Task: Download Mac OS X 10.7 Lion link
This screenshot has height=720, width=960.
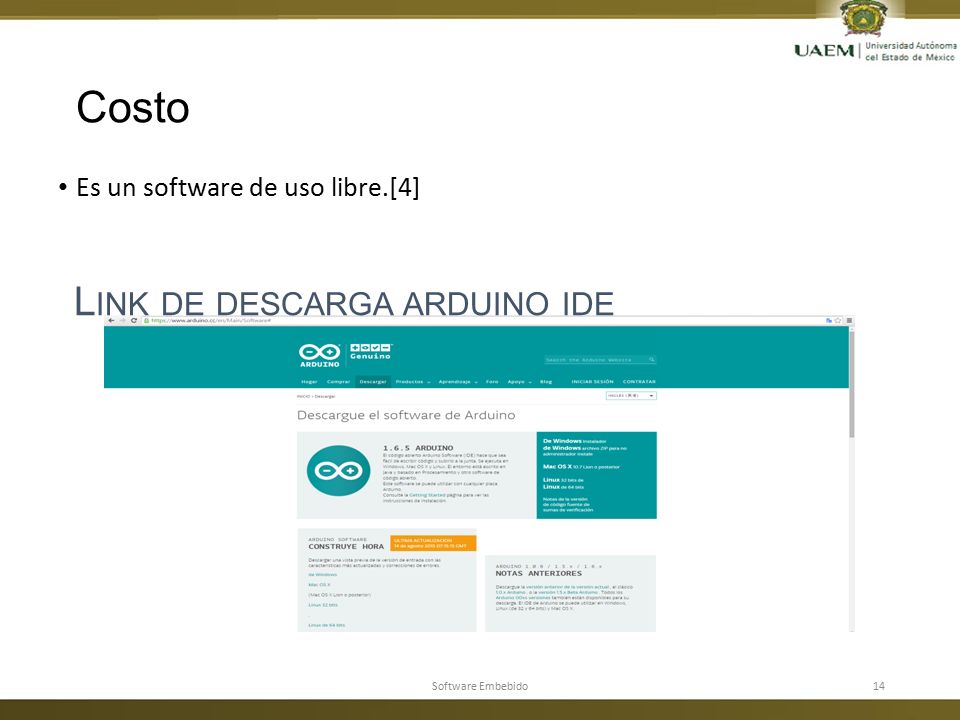Action: (x=581, y=467)
